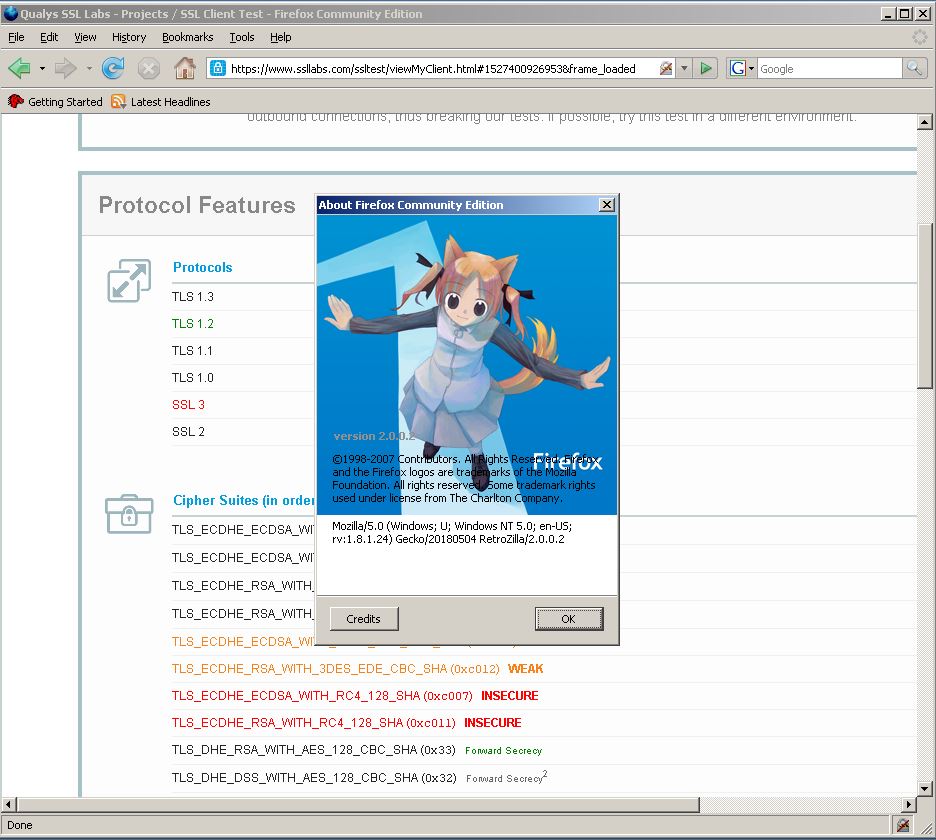Click the Cipher Suites briefcase lock icon
The height and width of the screenshot is (840, 936).
[129, 513]
